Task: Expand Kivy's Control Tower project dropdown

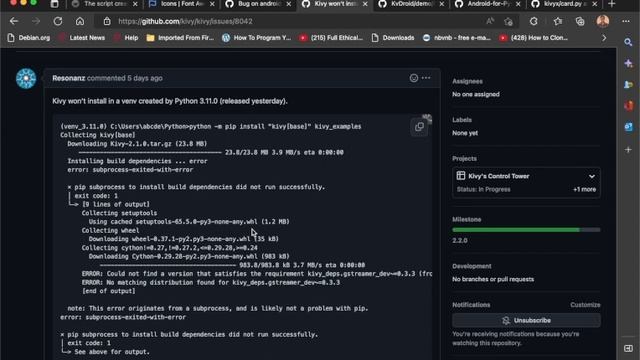Action: [x=591, y=176]
